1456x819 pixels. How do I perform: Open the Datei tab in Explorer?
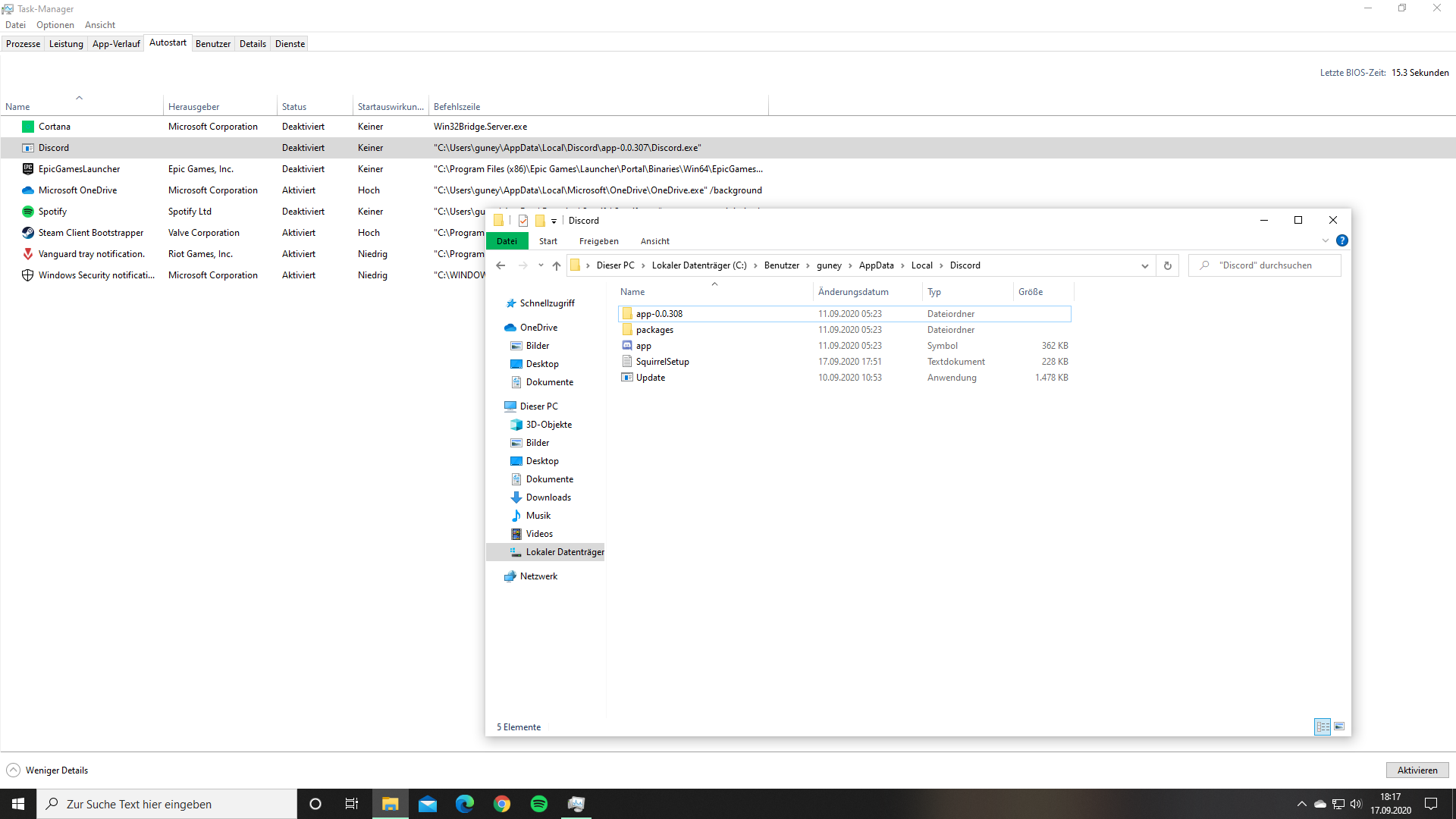pyautogui.click(x=507, y=241)
